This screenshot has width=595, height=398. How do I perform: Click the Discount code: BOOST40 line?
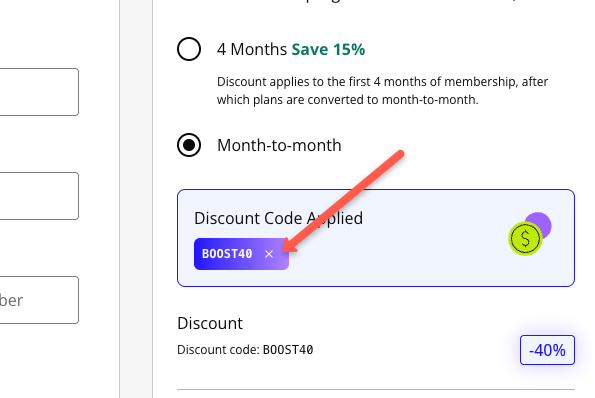tap(245, 349)
